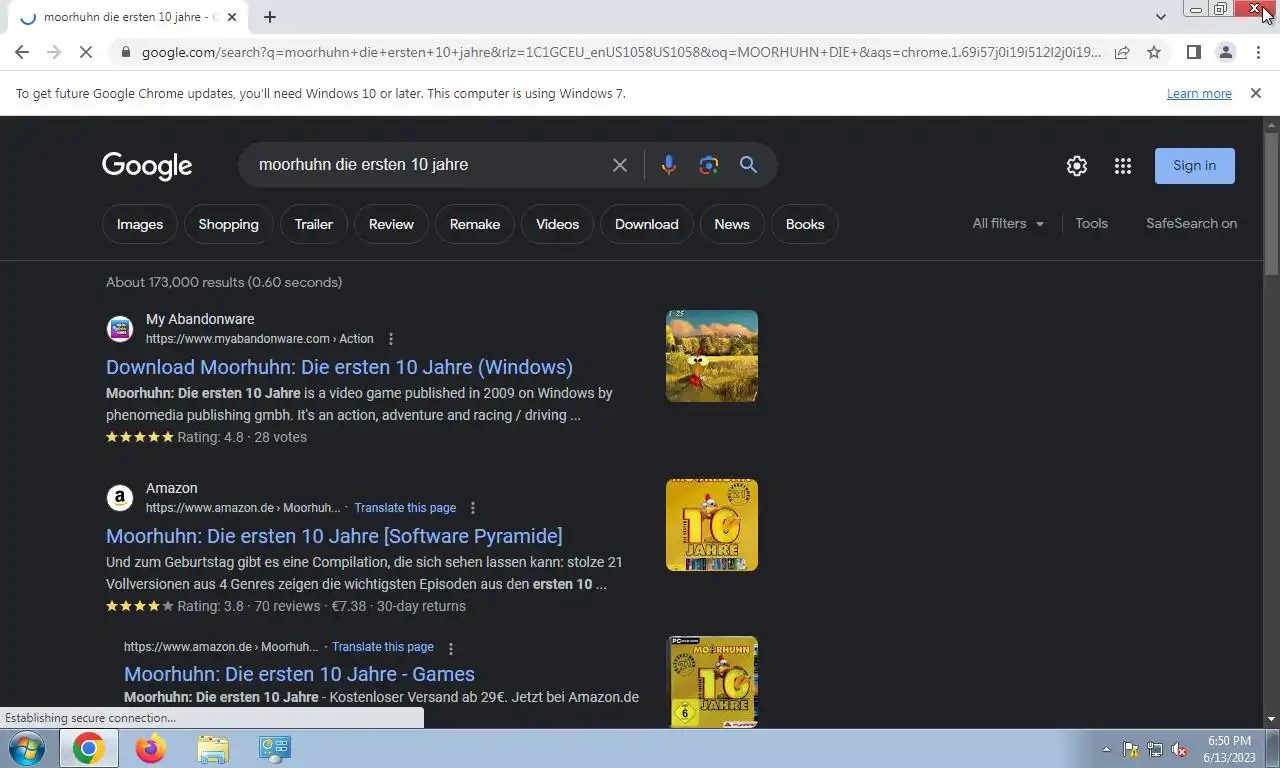Open the Google apps grid
This screenshot has width=1280, height=768.
pos(1123,166)
